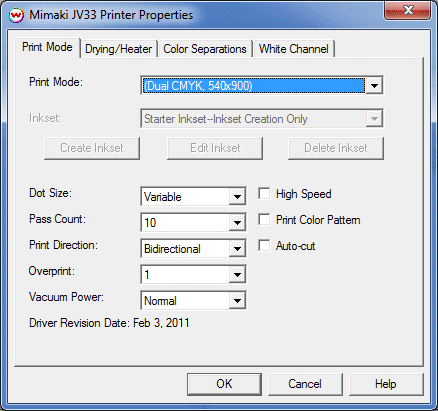438x411 pixels.
Task: Toggle the Print Color Pattern checkbox
Action: (264, 220)
